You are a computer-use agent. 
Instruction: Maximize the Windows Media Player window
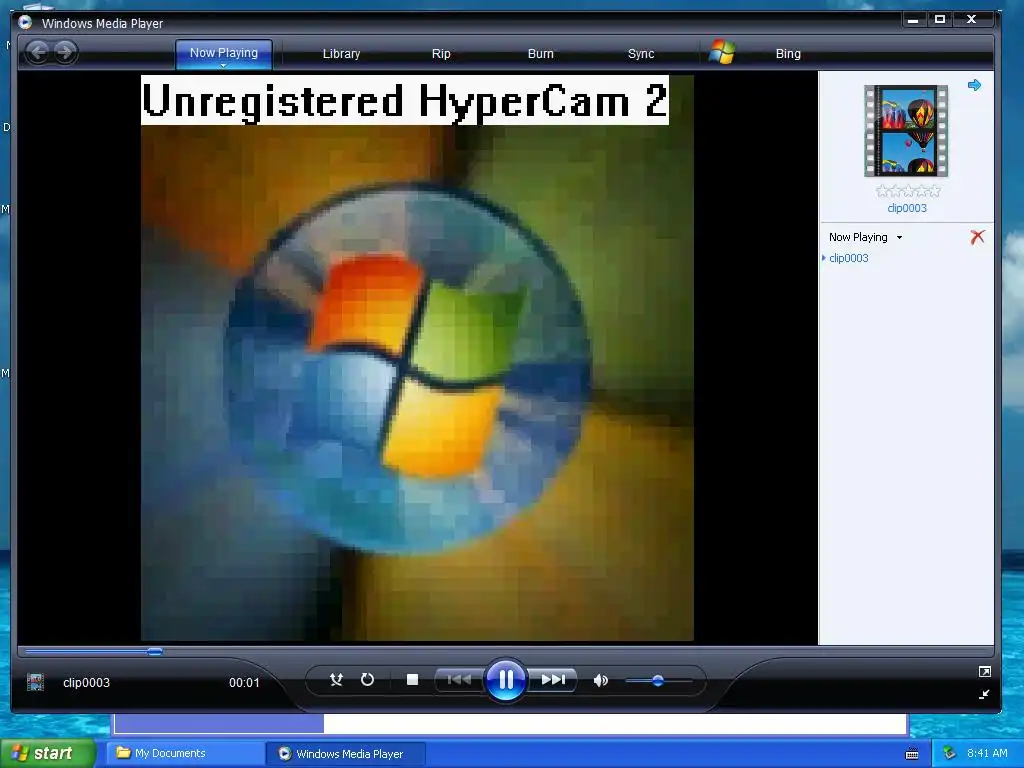940,20
